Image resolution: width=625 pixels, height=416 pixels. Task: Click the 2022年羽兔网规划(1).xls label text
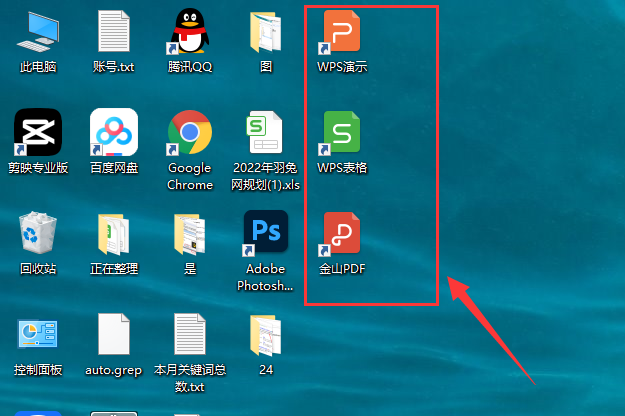tap(265, 177)
